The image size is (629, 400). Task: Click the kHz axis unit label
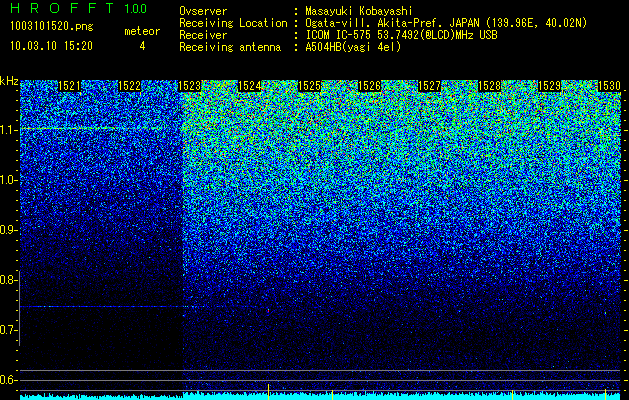pos(9,81)
